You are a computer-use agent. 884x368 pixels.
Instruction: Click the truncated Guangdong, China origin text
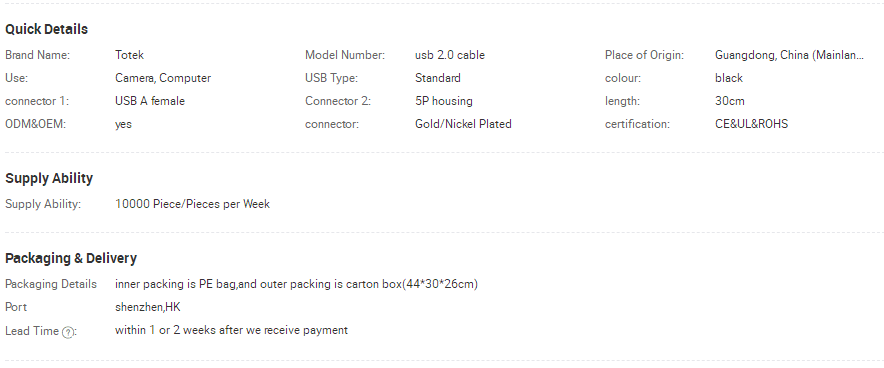(x=789, y=55)
